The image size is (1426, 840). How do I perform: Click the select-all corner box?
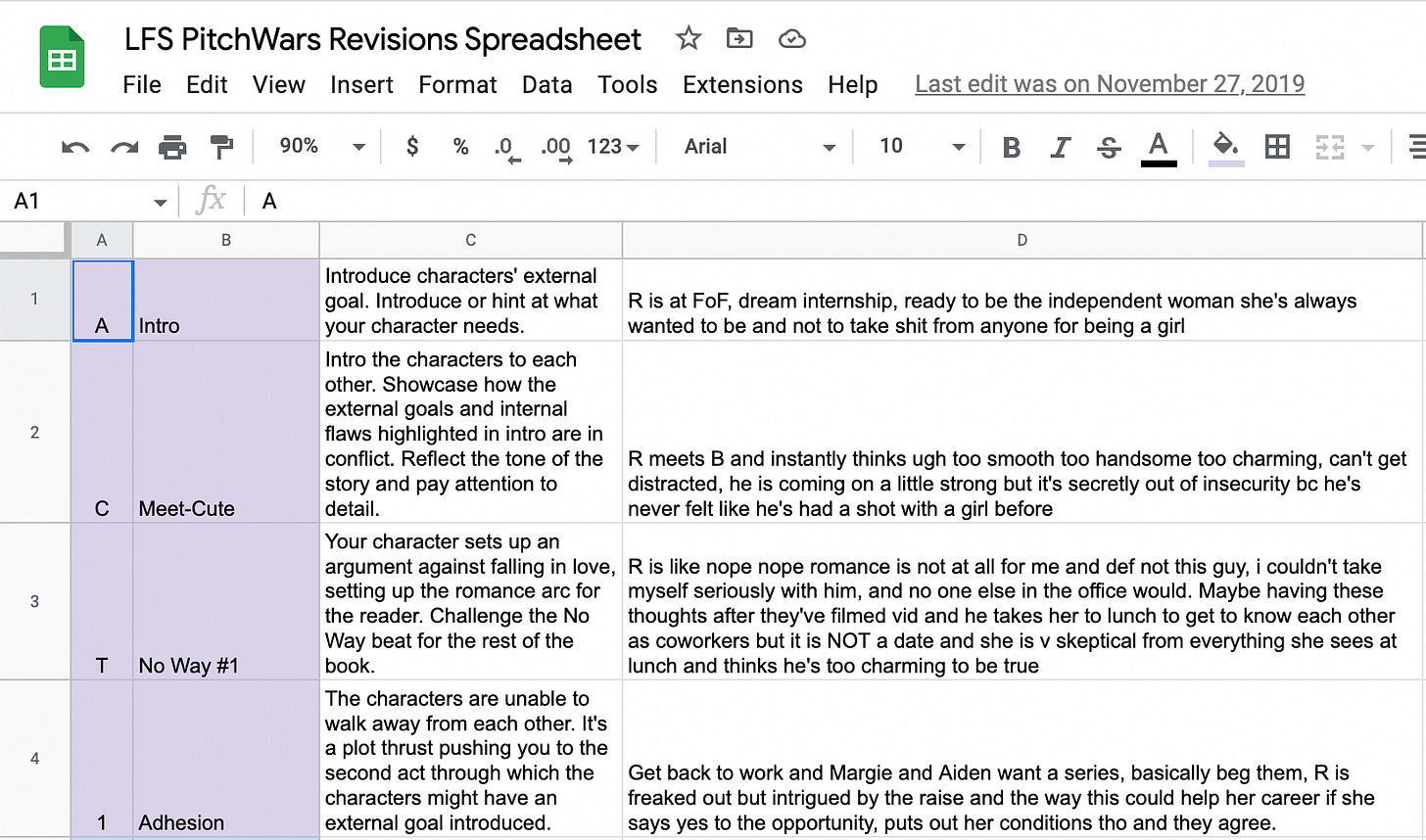(x=35, y=240)
